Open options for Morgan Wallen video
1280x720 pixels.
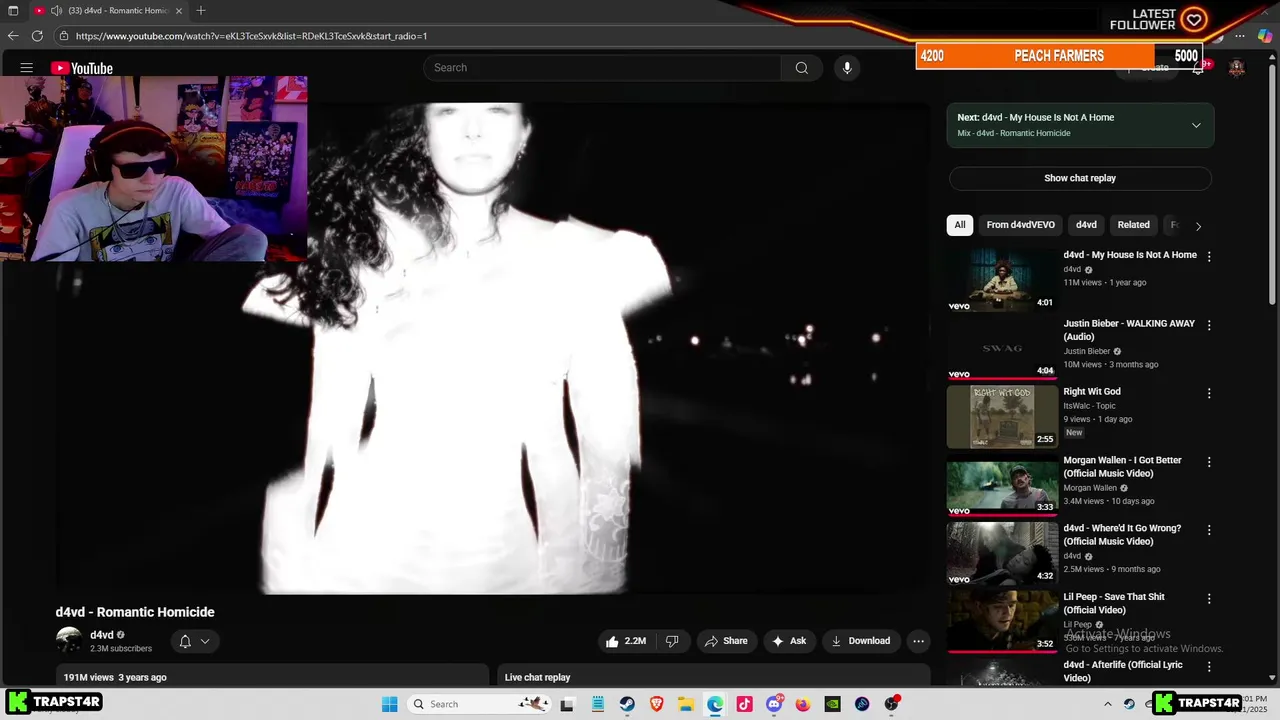1209,462
